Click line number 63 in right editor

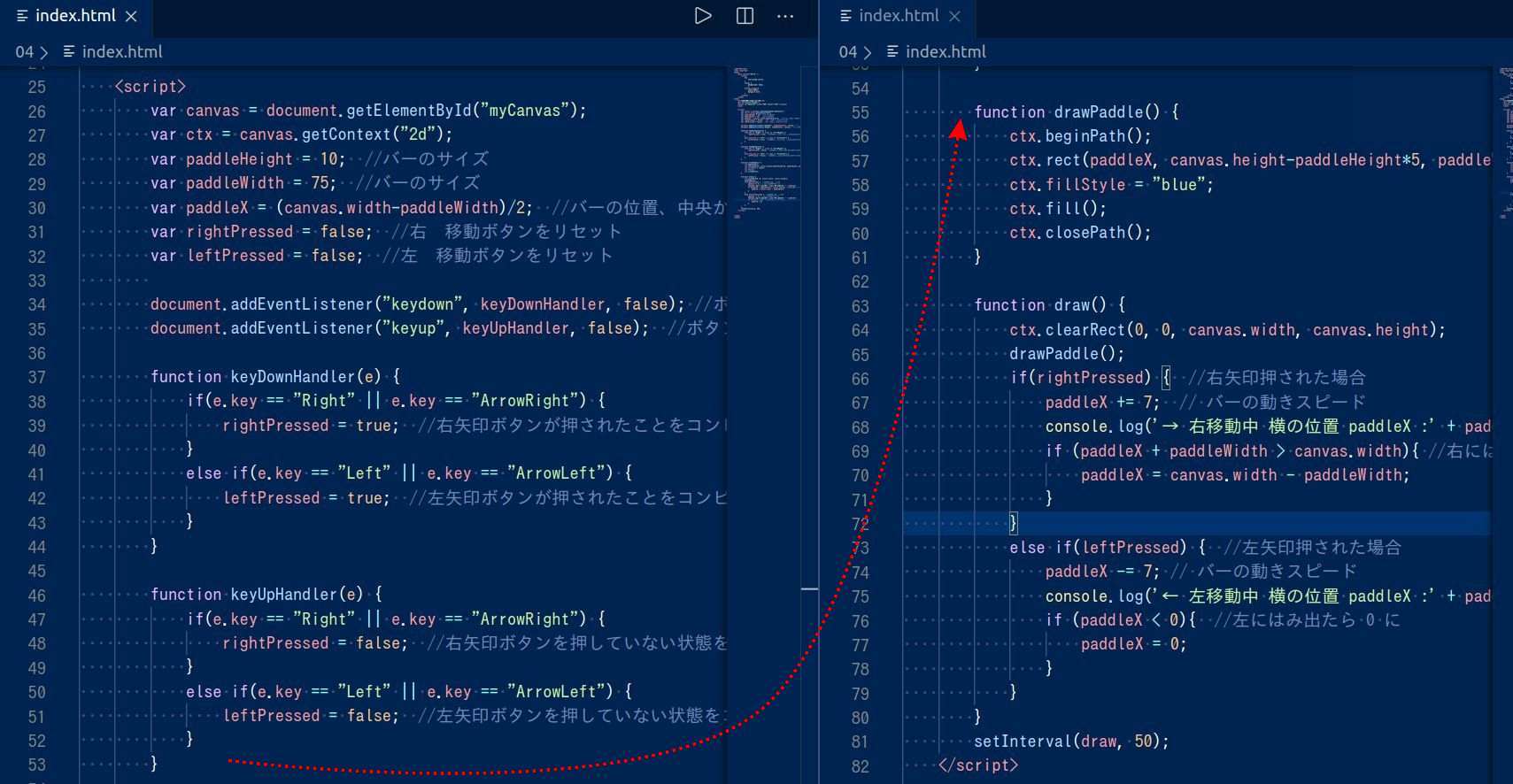tap(860, 307)
